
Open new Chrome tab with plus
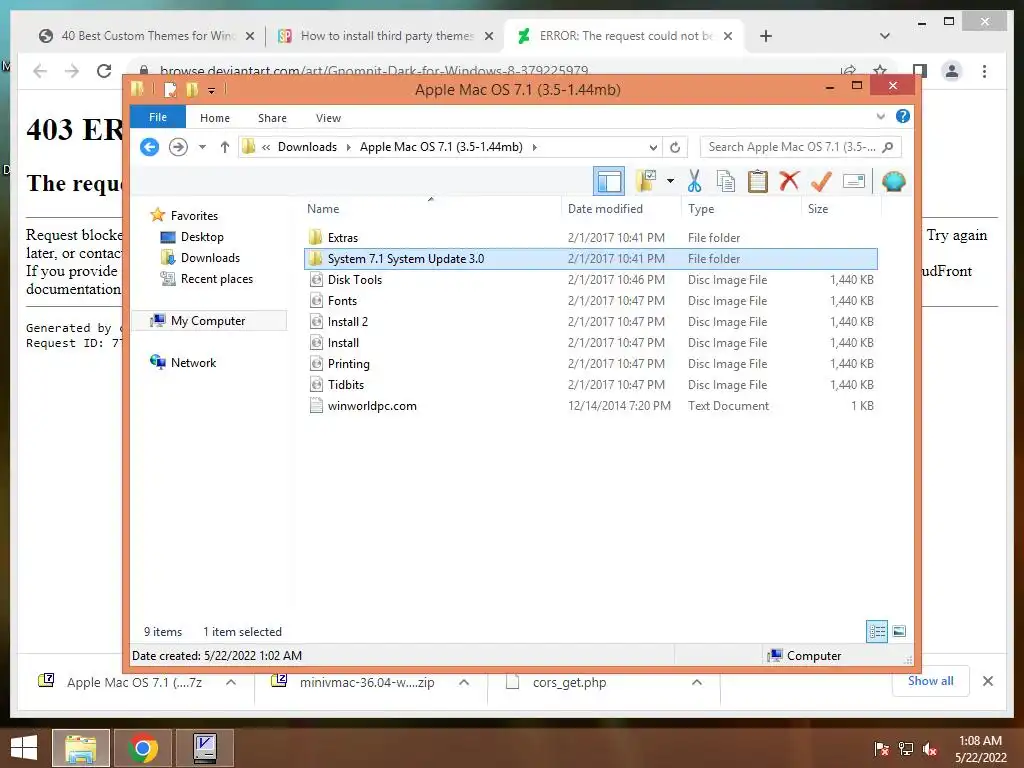[x=766, y=36]
